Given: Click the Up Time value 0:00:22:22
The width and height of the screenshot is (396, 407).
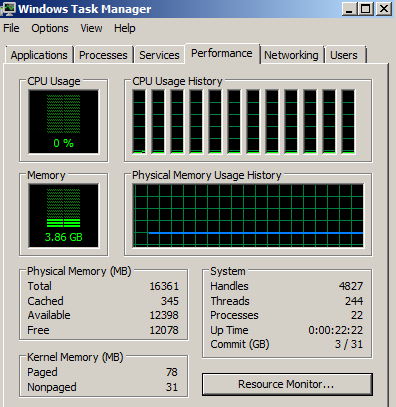Looking at the screenshot, I should pyautogui.click(x=336, y=330).
